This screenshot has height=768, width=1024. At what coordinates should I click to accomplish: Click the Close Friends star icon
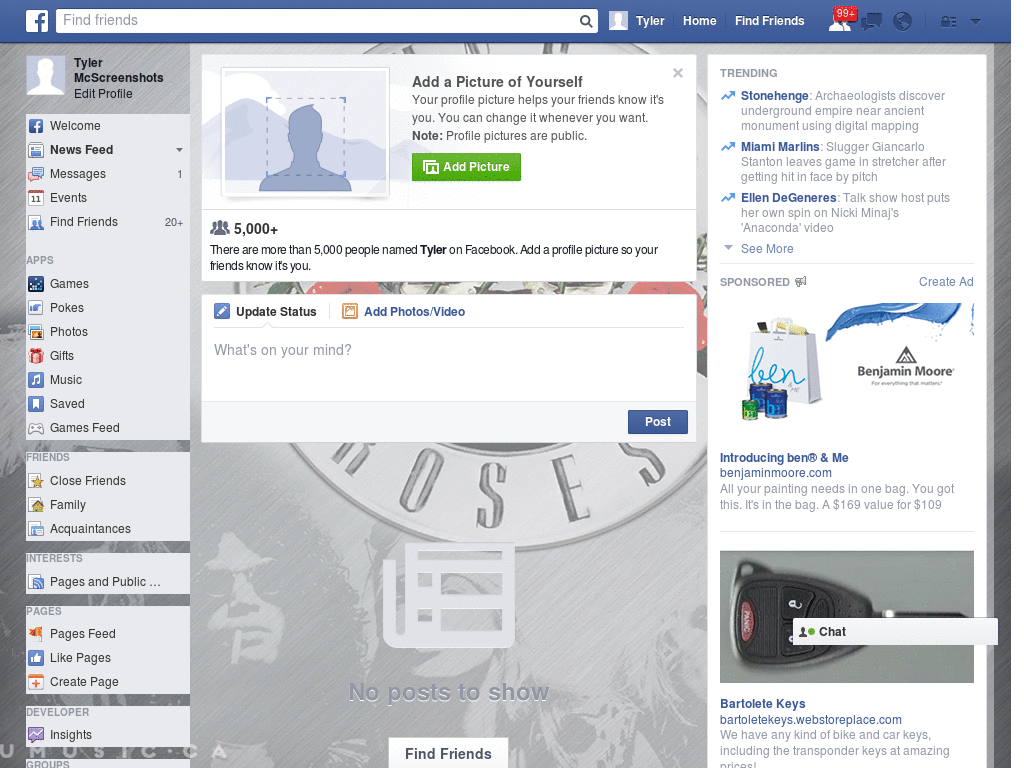(x=36, y=481)
